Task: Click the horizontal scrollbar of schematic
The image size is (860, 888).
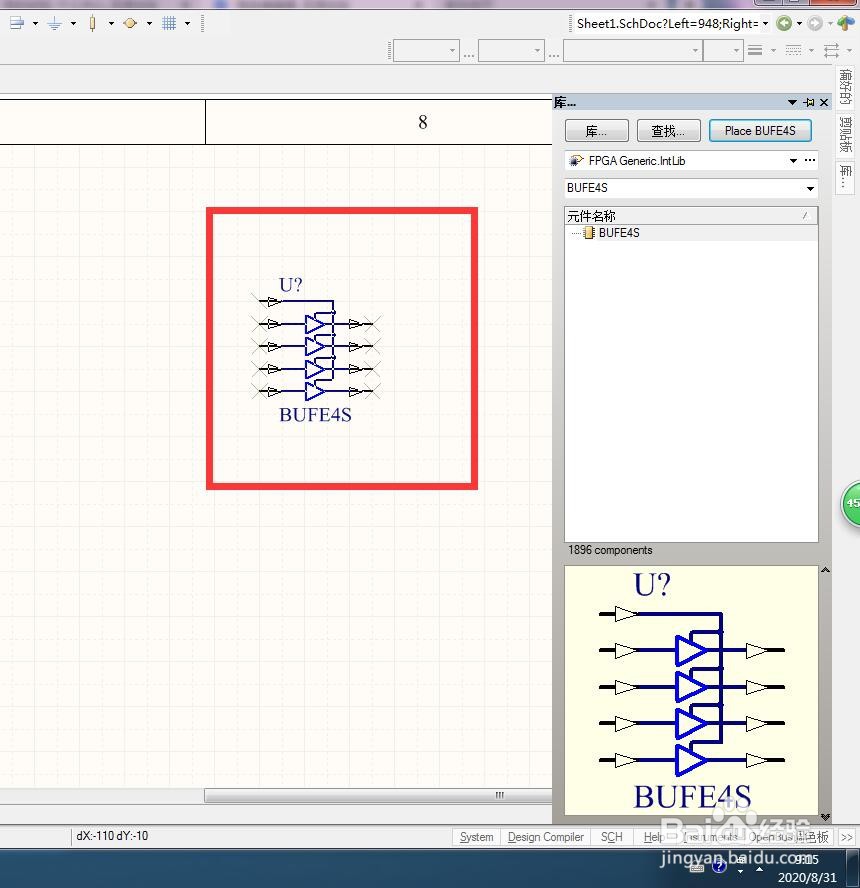Action: coord(378,795)
